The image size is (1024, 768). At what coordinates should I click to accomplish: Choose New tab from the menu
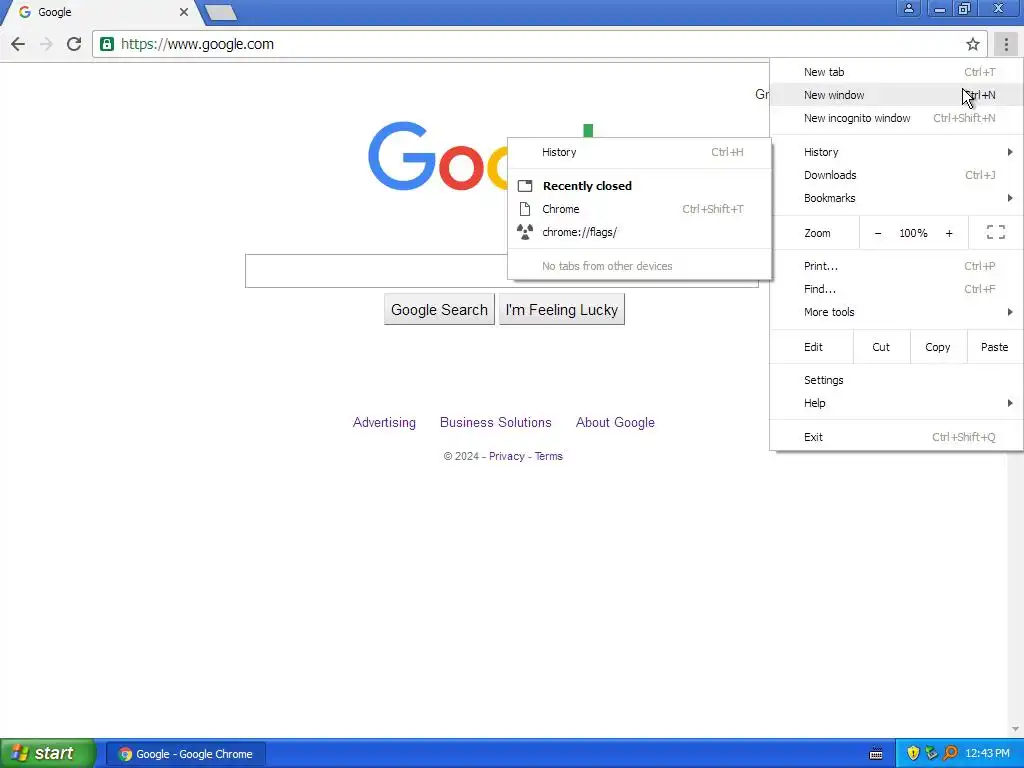tap(896, 72)
